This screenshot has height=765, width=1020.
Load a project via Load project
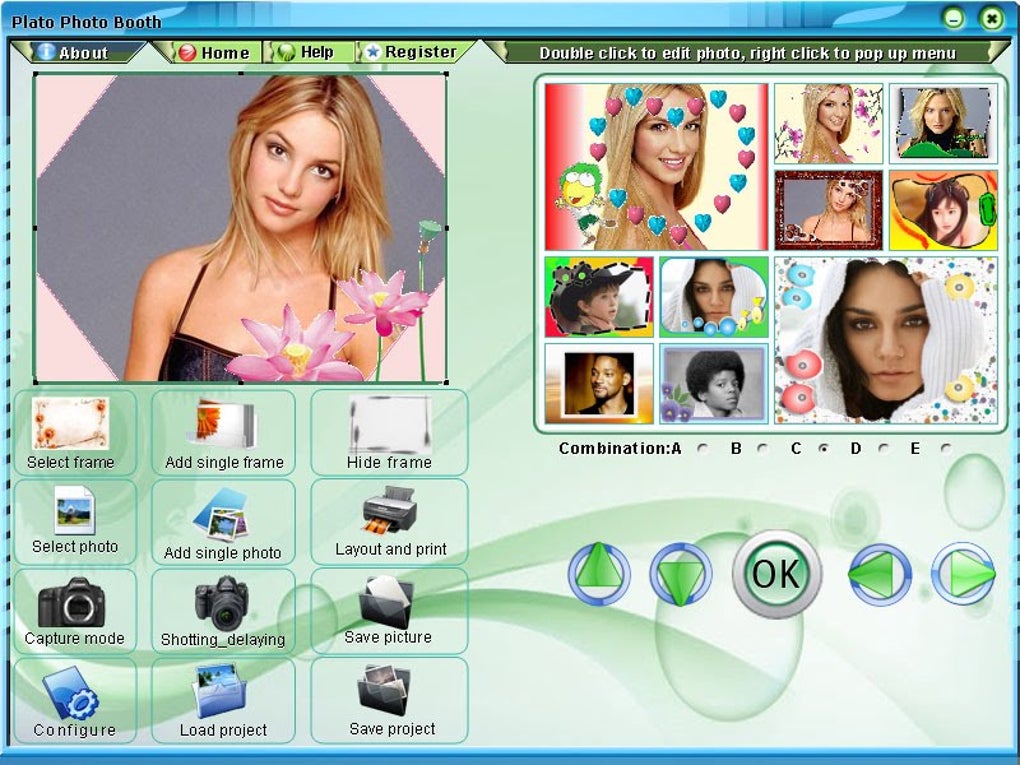click(x=223, y=701)
